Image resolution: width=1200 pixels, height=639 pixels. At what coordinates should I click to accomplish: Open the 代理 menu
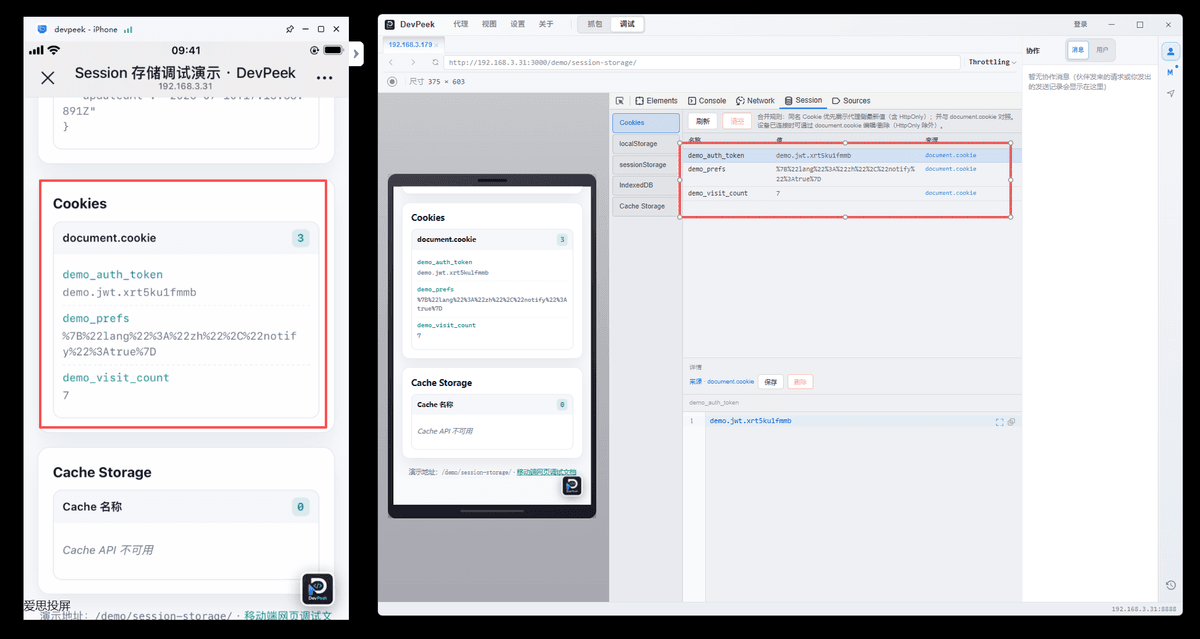(x=460, y=24)
